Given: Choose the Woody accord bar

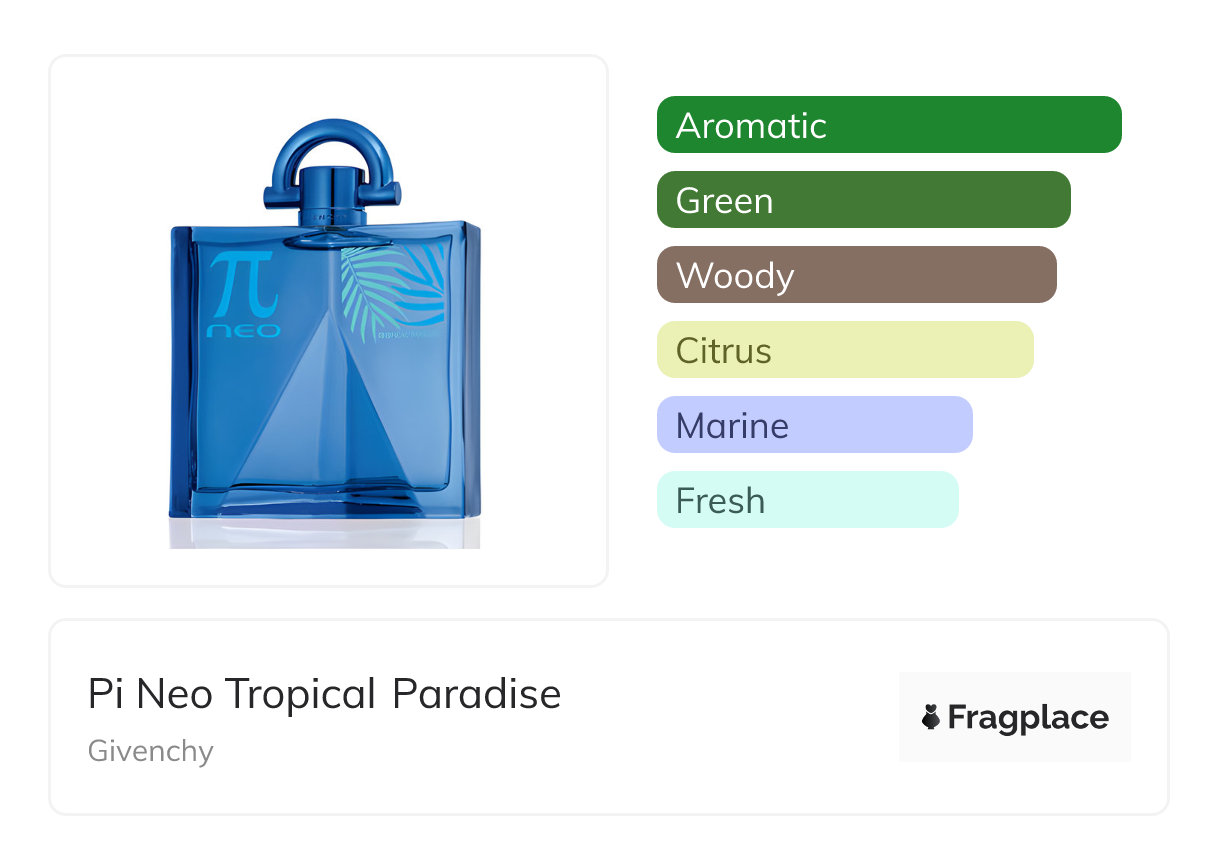Looking at the screenshot, I should coord(856,275).
